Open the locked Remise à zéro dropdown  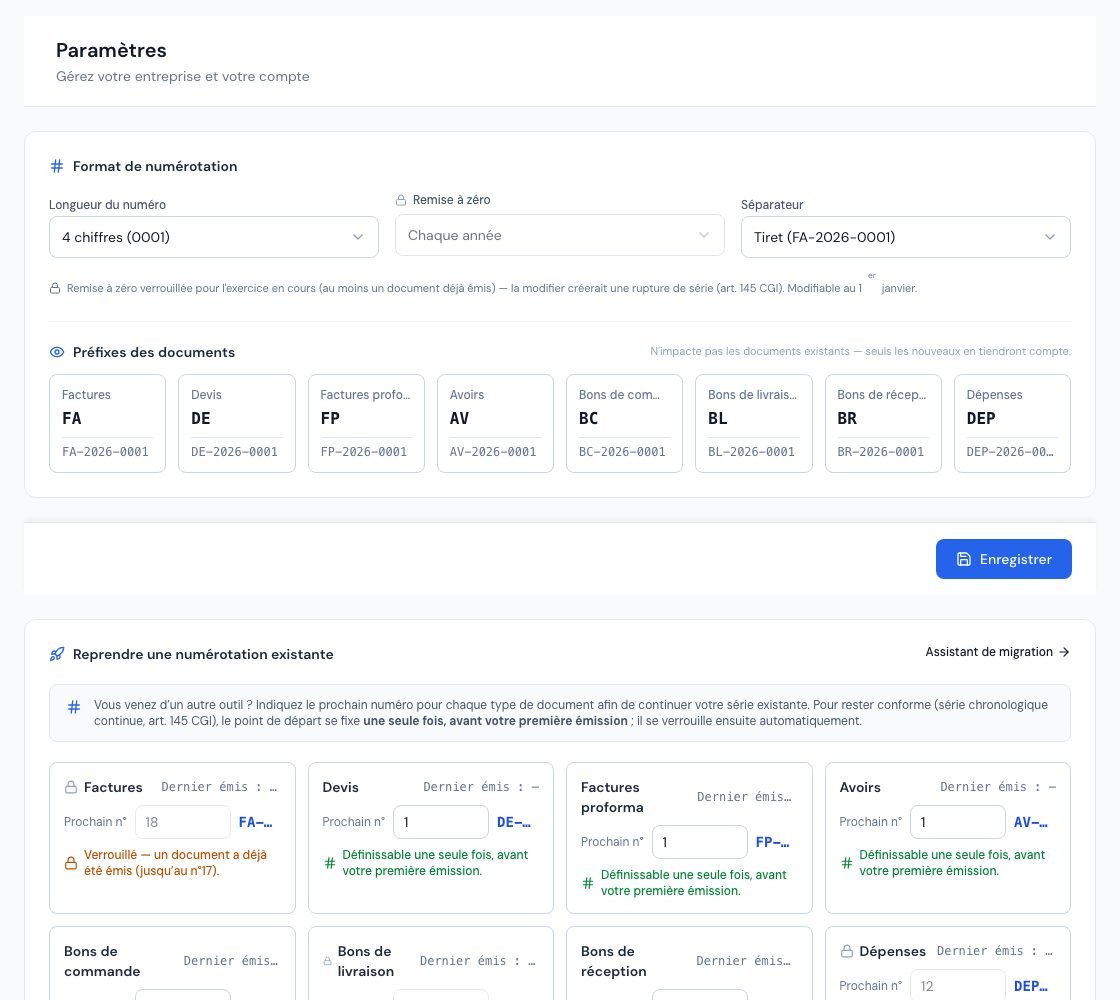point(559,235)
